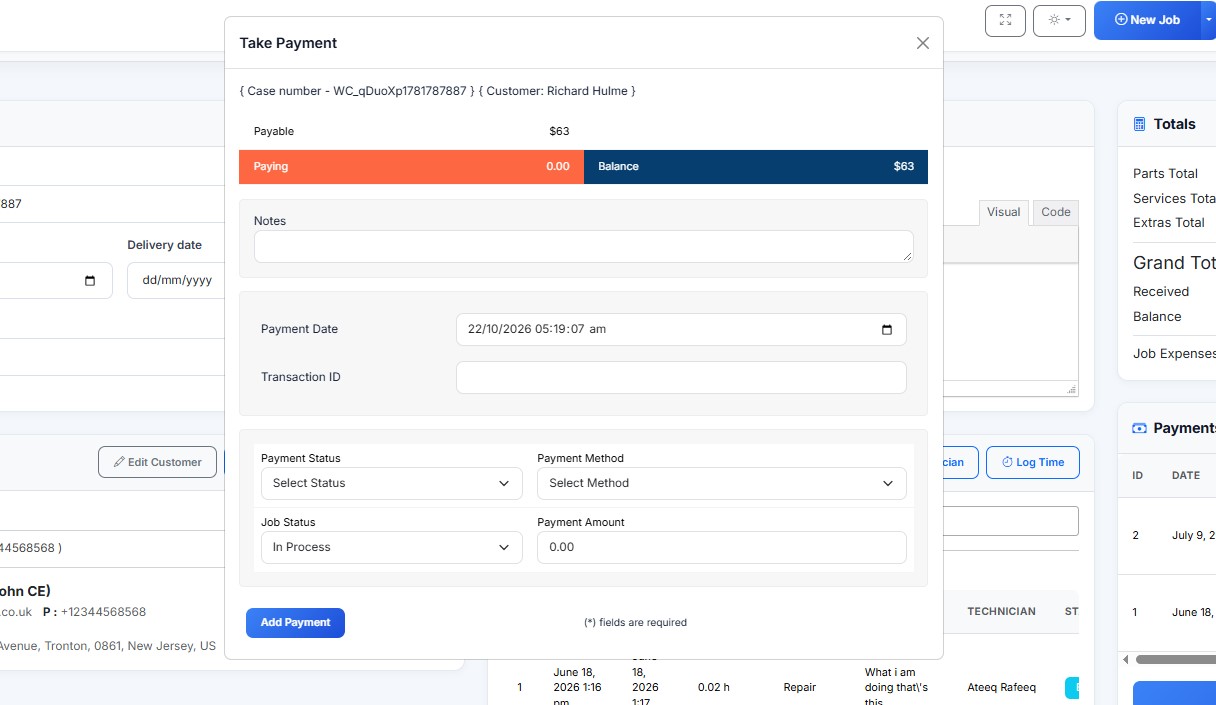
Task: Open Payment Date calendar picker icon
Action: tap(887, 330)
